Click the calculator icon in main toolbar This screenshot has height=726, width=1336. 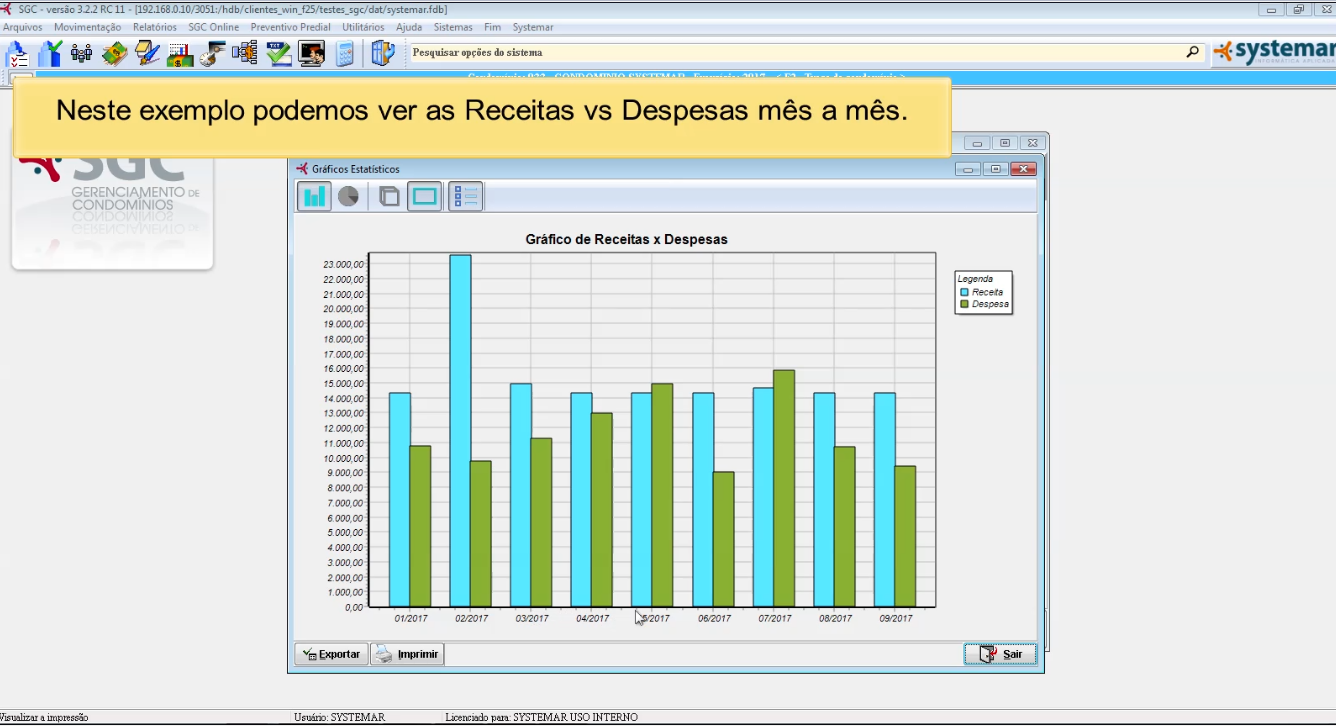(345, 54)
